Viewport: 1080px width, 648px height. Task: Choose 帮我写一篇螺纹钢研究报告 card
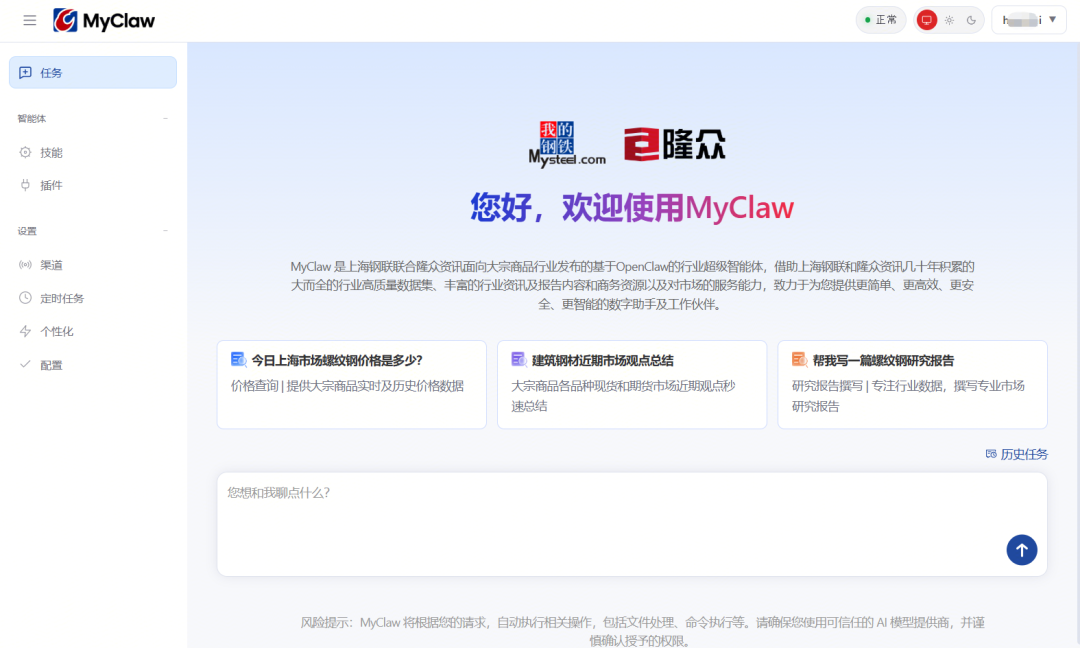click(912, 384)
